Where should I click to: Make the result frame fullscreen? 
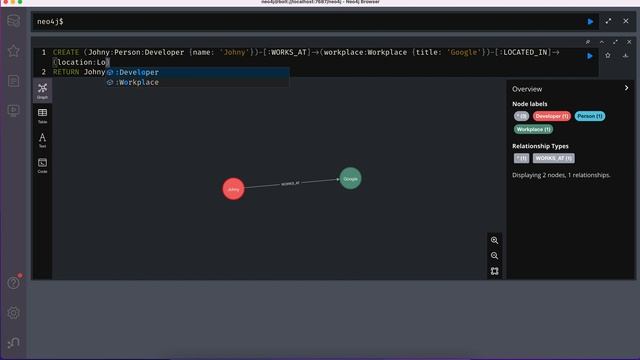615,42
